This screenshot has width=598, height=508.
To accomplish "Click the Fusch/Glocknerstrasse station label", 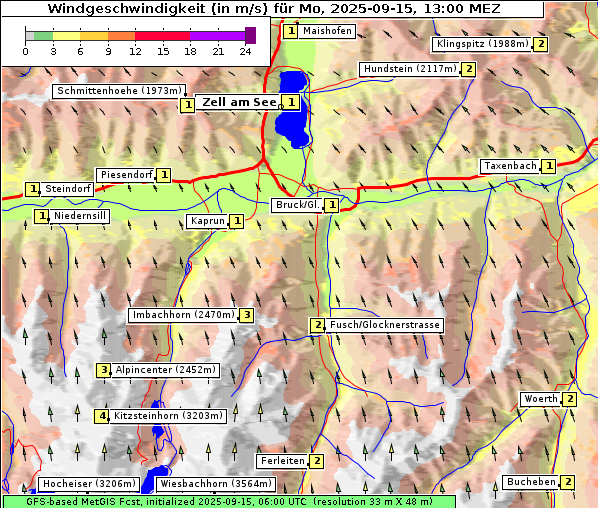I will [384, 325].
